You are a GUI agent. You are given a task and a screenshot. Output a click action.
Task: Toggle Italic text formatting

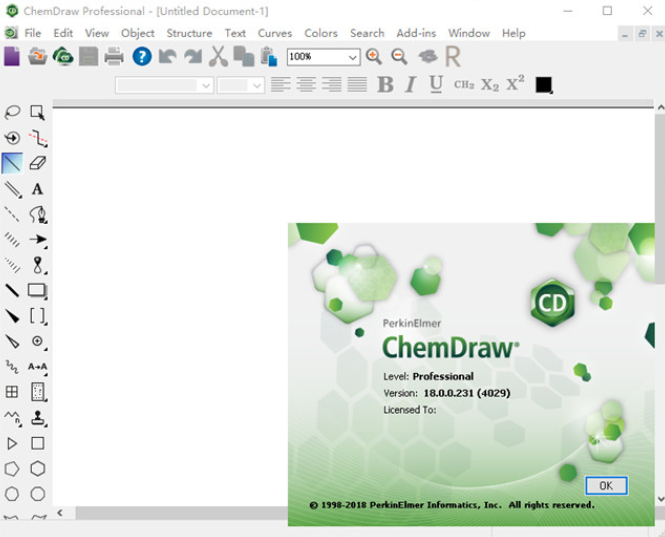point(410,85)
